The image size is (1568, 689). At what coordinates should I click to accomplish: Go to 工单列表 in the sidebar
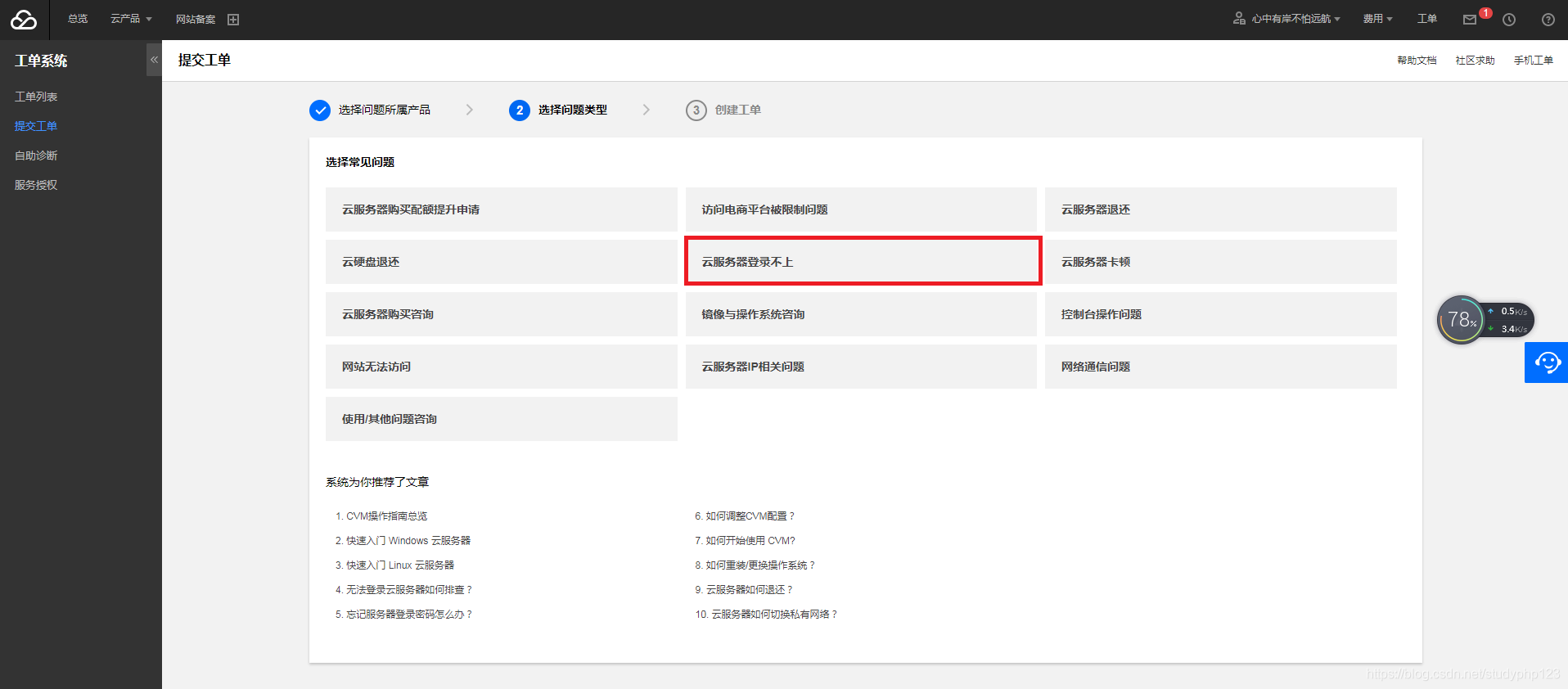(36, 97)
